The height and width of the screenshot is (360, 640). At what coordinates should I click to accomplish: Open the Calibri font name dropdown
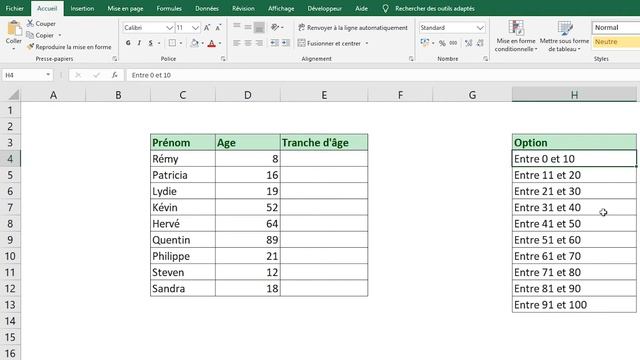[x=169, y=28]
